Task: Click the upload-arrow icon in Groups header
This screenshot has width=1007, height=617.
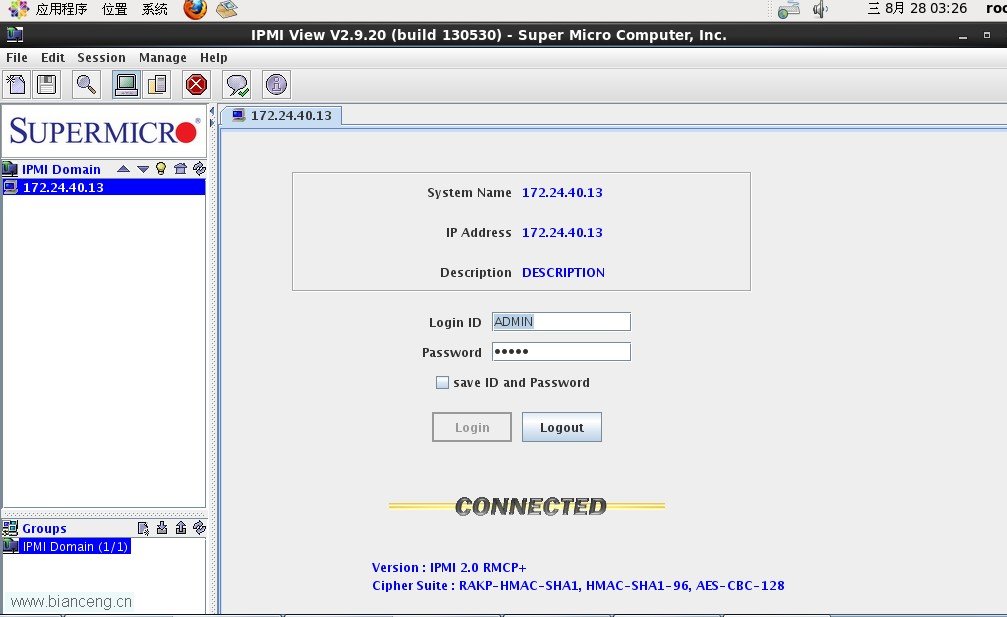Action: tap(180, 528)
